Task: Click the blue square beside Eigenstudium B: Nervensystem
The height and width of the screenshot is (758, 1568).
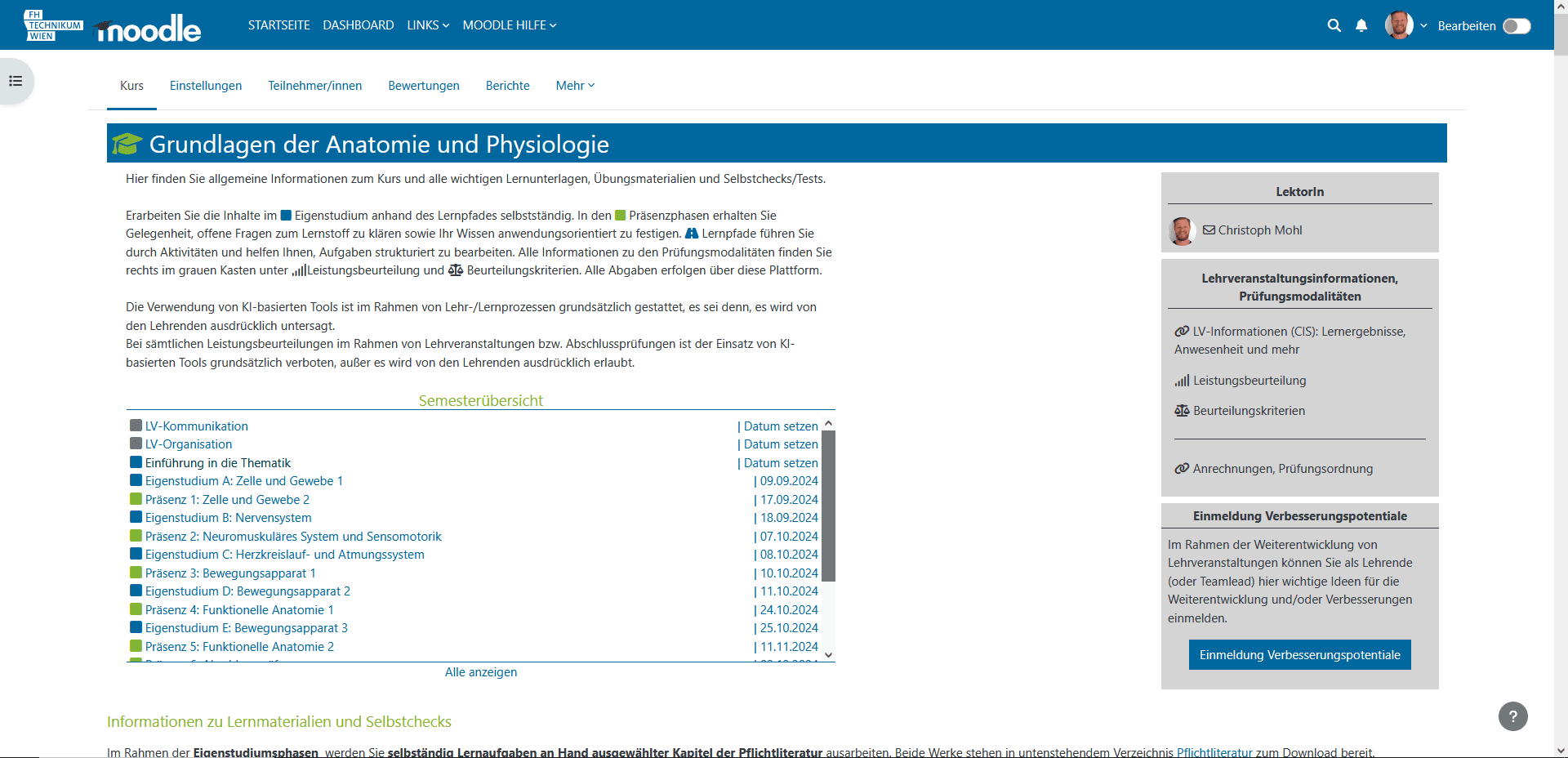Action: point(136,517)
